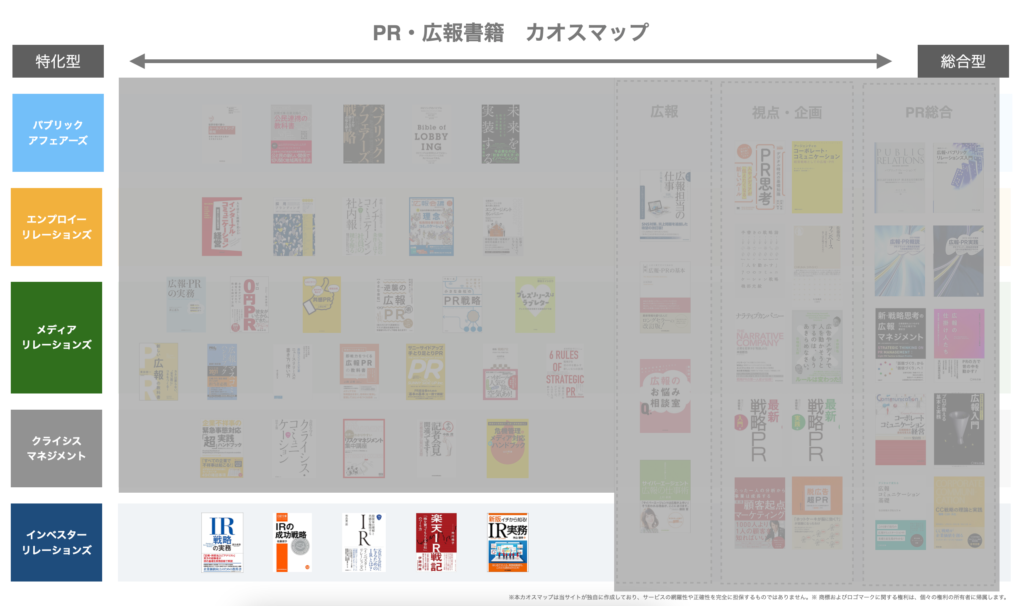Click the 視点・企画 column heading
The height and width of the screenshot is (606, 1024).
click(x=787, y=112)
